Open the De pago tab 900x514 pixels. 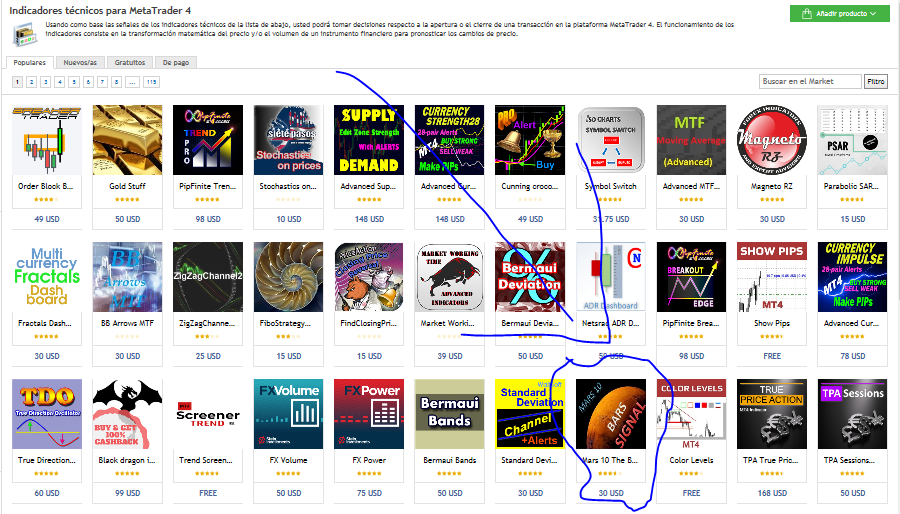click(x=176, y=63)
